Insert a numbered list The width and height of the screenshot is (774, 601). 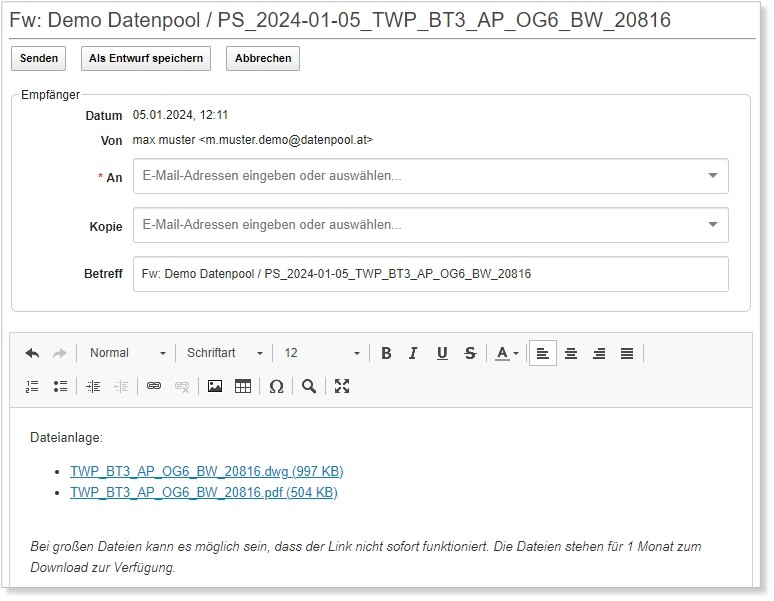pos(32,386)
